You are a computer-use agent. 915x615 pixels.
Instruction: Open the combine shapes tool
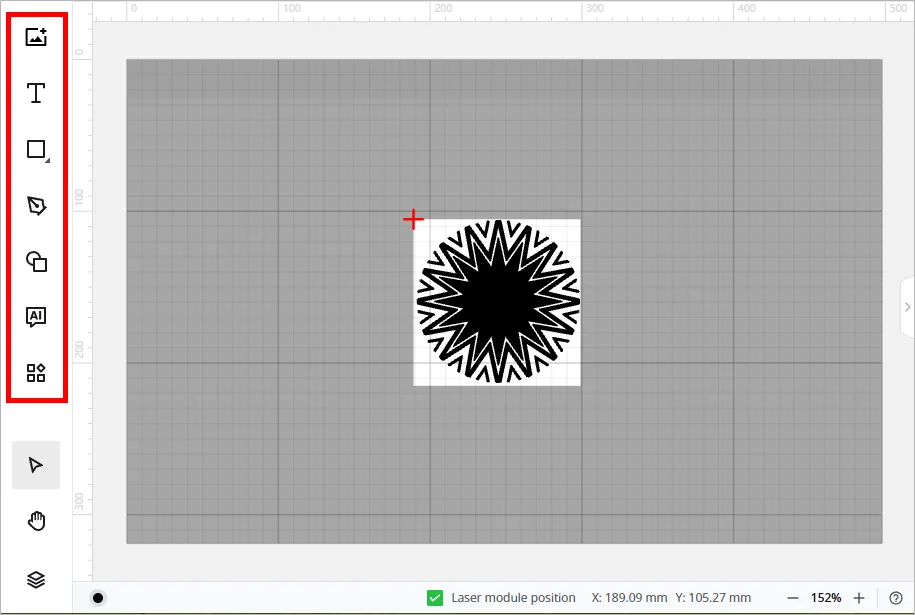coord(36,261)
